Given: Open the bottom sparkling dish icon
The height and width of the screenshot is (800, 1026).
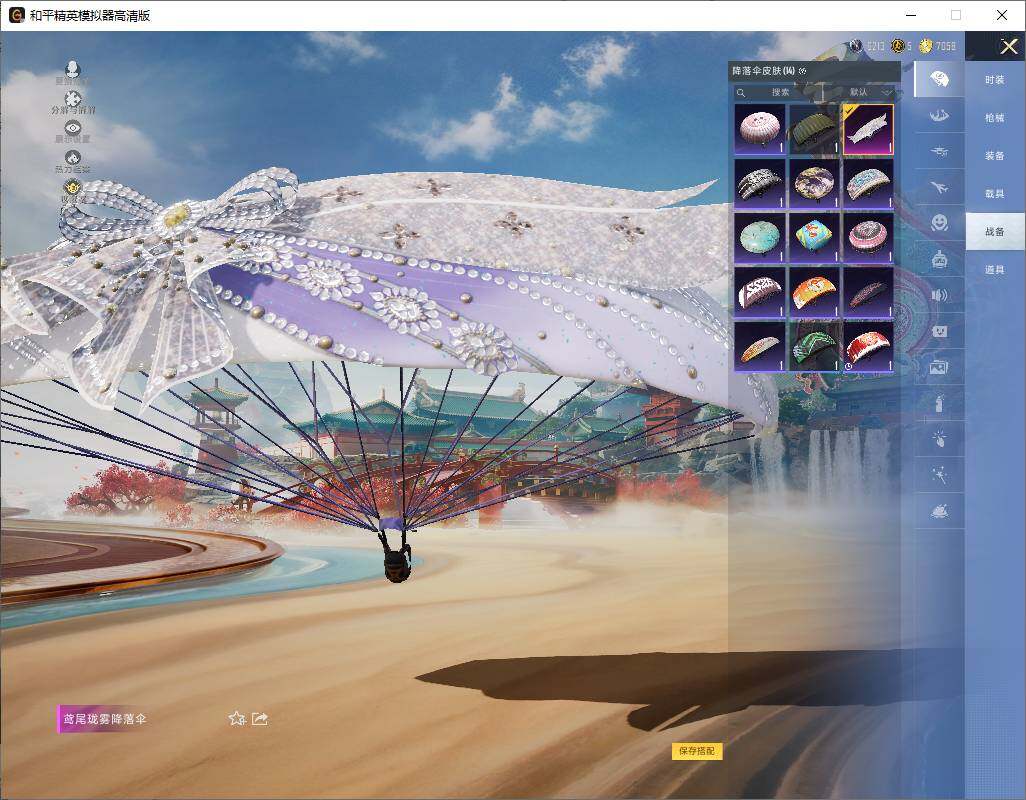Looking at the screenshot, I should tap(939, 511).
